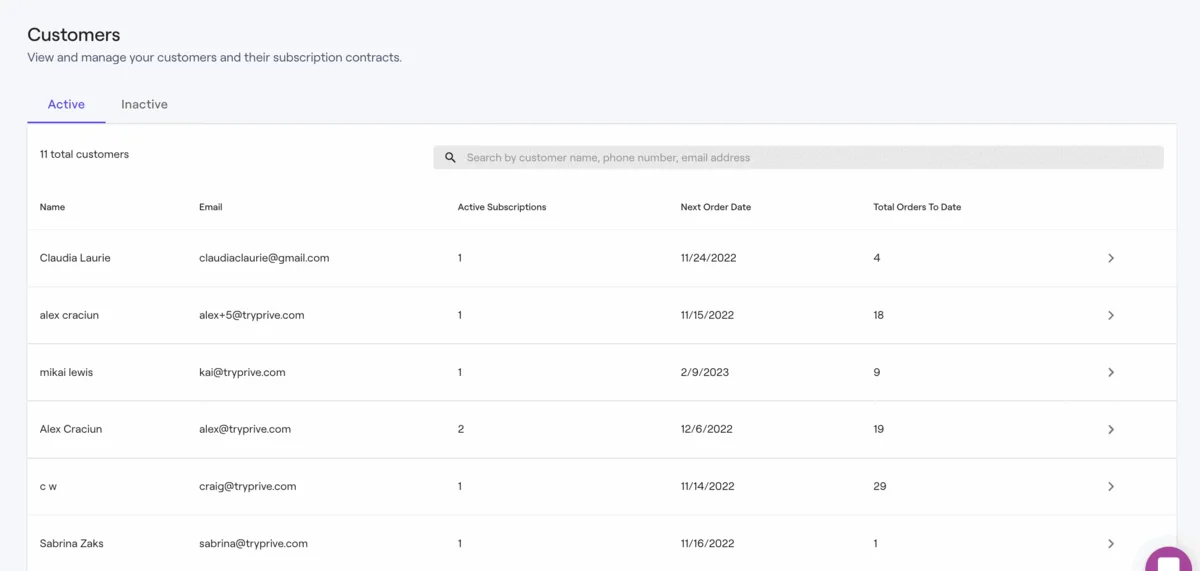The image size is (1200, 571).
Task: Click total orders value 29
Action: pyautogui.click(x=879, y=486)
